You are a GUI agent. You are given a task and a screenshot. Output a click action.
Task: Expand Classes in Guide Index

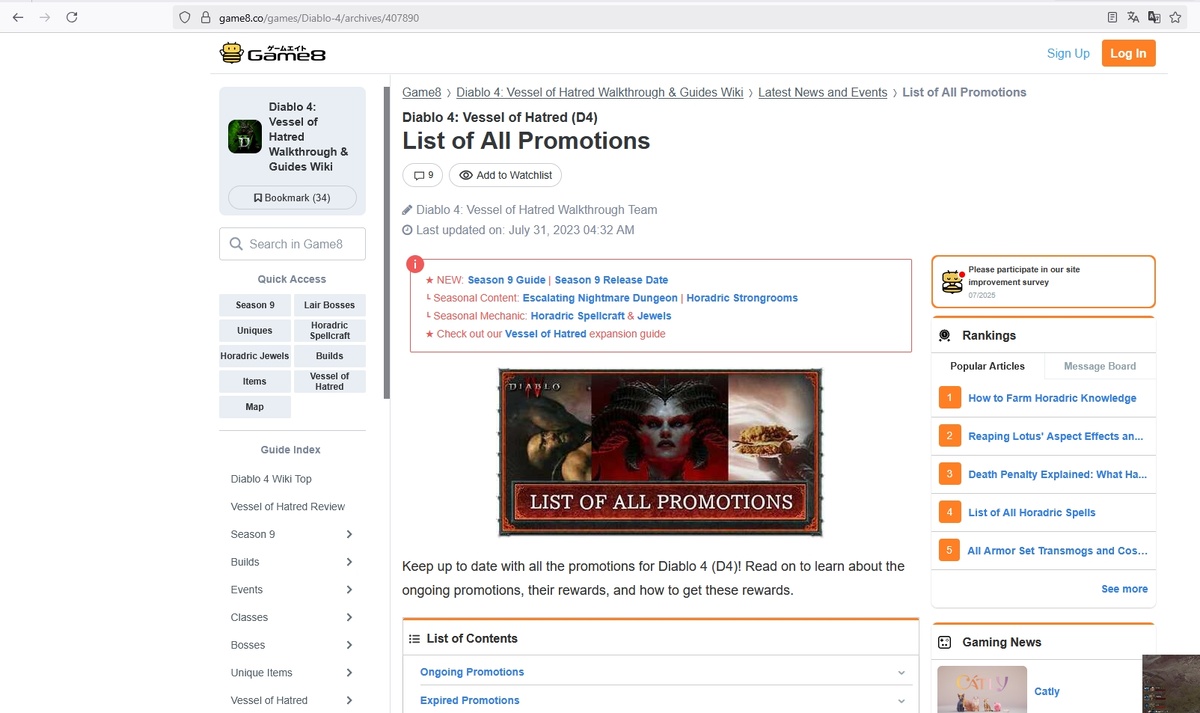[x=349, y=617]
